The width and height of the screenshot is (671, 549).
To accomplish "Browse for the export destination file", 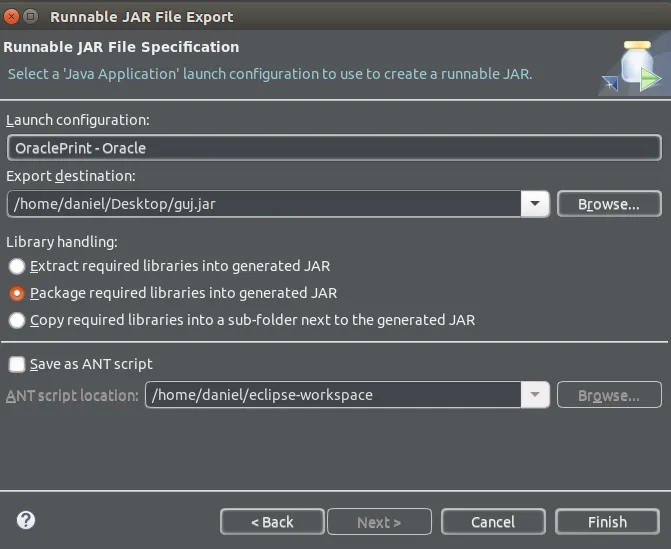I will tap(609, 204).
